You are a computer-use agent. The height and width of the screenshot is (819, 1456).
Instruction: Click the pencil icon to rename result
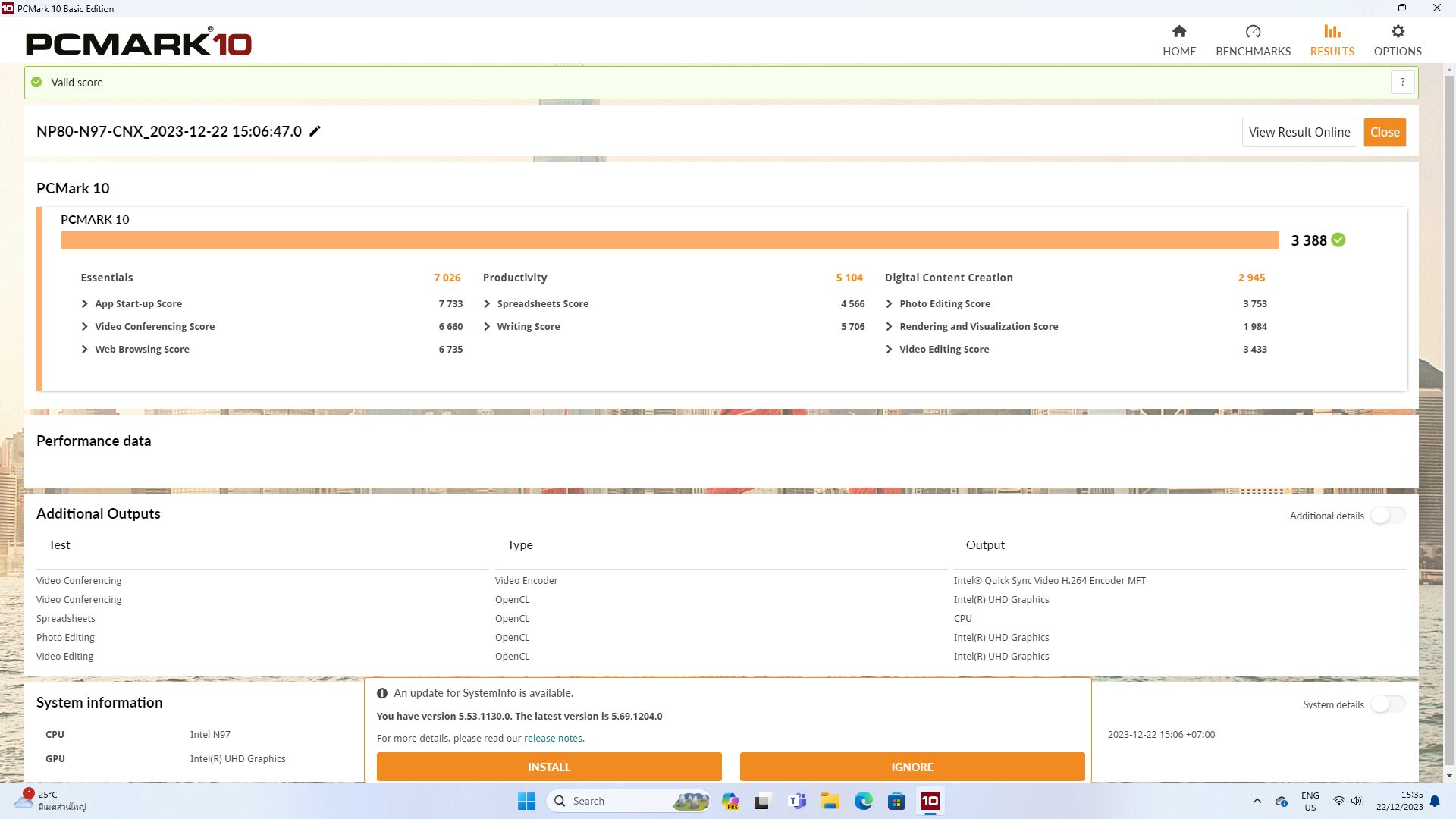pyautogui.click(x=315, y=131)
